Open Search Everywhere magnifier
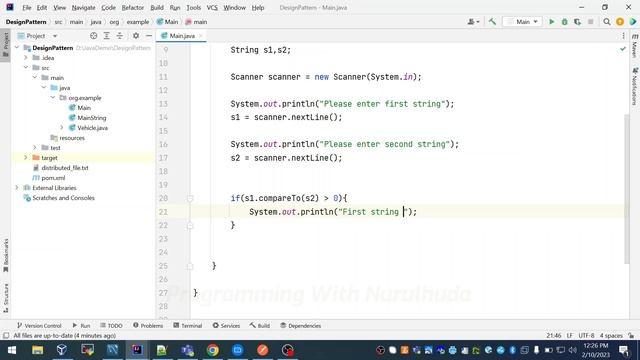 pos(607,22)
